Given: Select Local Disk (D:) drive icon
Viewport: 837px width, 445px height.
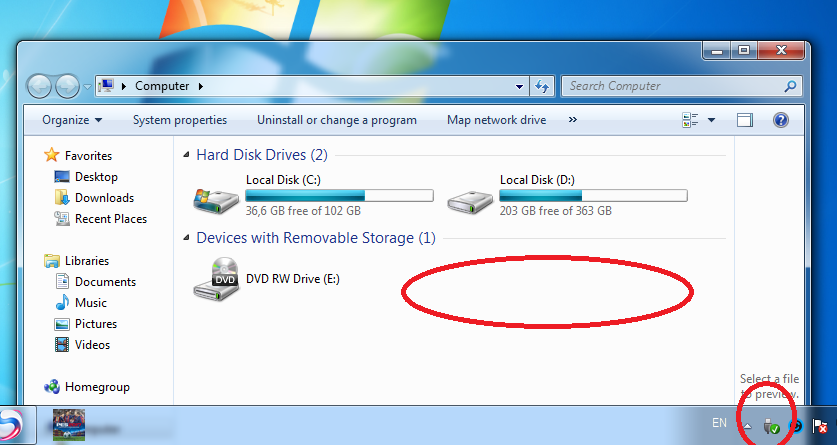Looking at the screenshot, I should [470, 202].
